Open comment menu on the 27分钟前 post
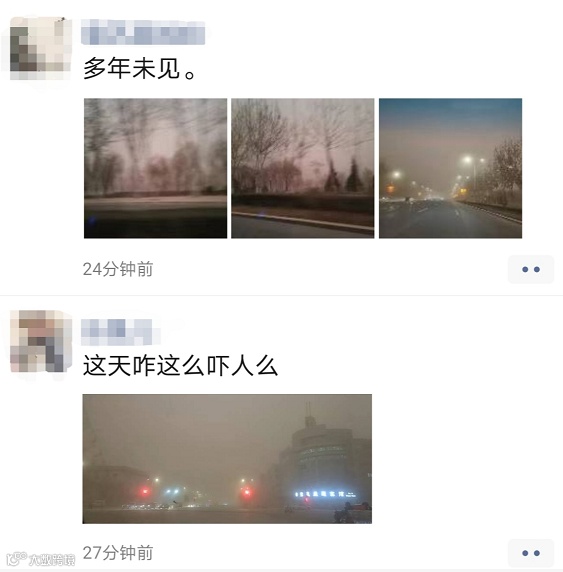 coord(531,553)
